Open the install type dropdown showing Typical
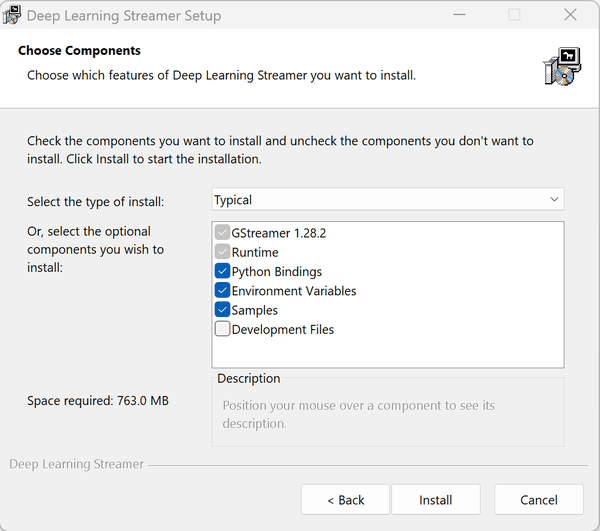This screenshot has height=531, width=600. coord(388,199)
